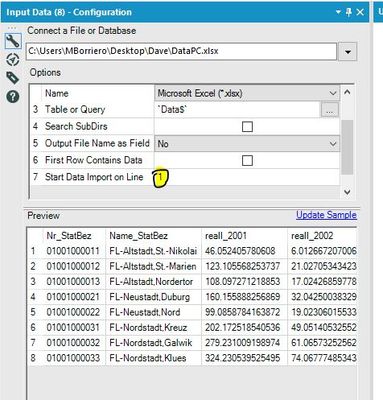Select cell FL-Neustadt,Nord
The width and height of the screenshot is (383, 400).
pos(153,312)
